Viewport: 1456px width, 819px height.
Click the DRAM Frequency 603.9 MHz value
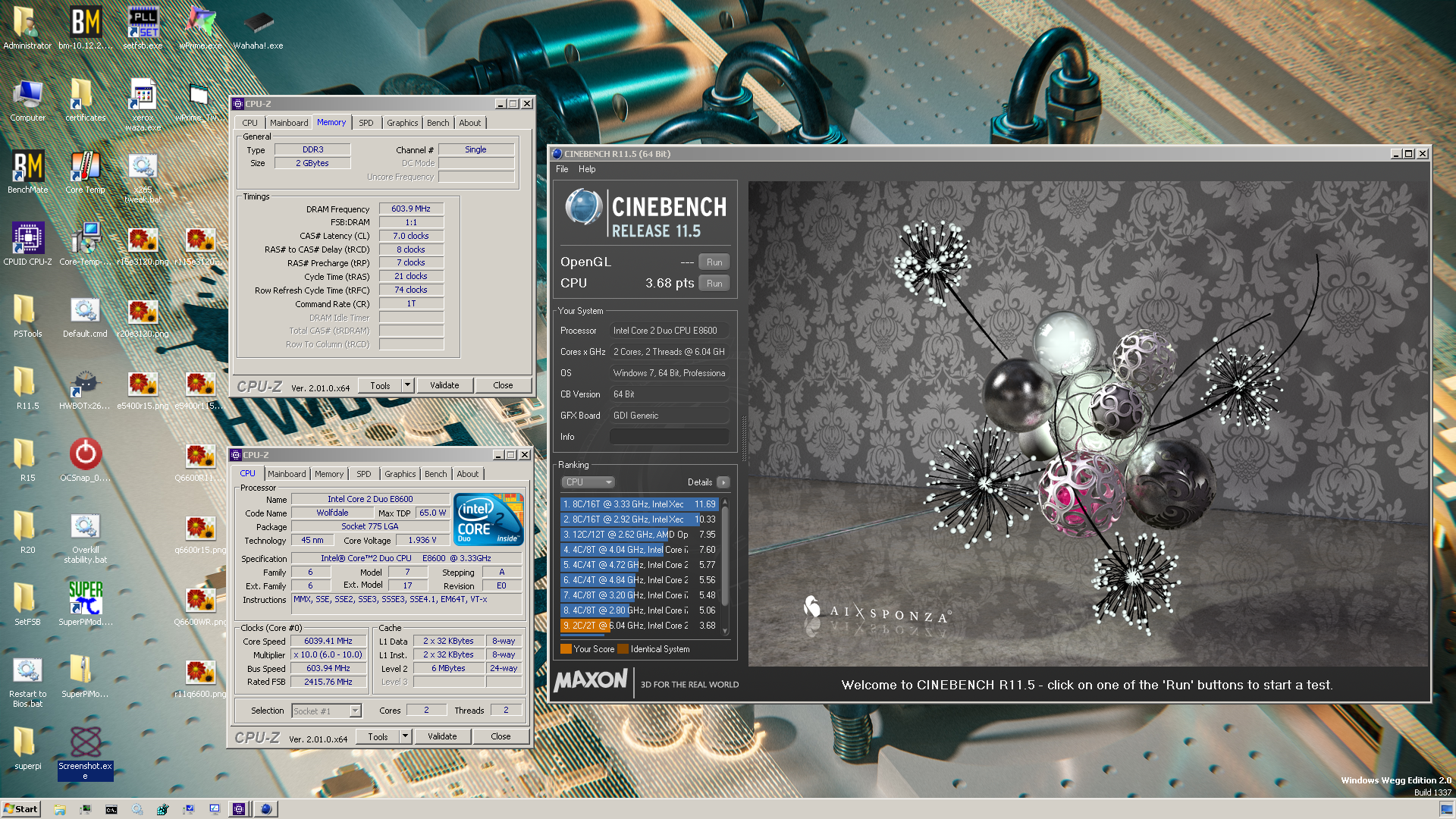(411, 209)
